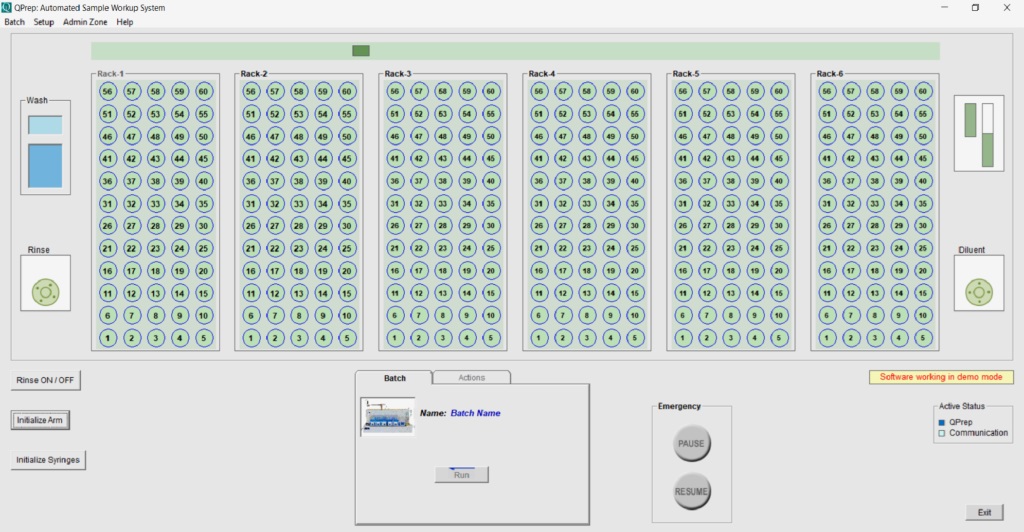The height and width of the screenshot is (532, 1024).
Task: Select the large blue Wash container
Action: pos(45,166)
